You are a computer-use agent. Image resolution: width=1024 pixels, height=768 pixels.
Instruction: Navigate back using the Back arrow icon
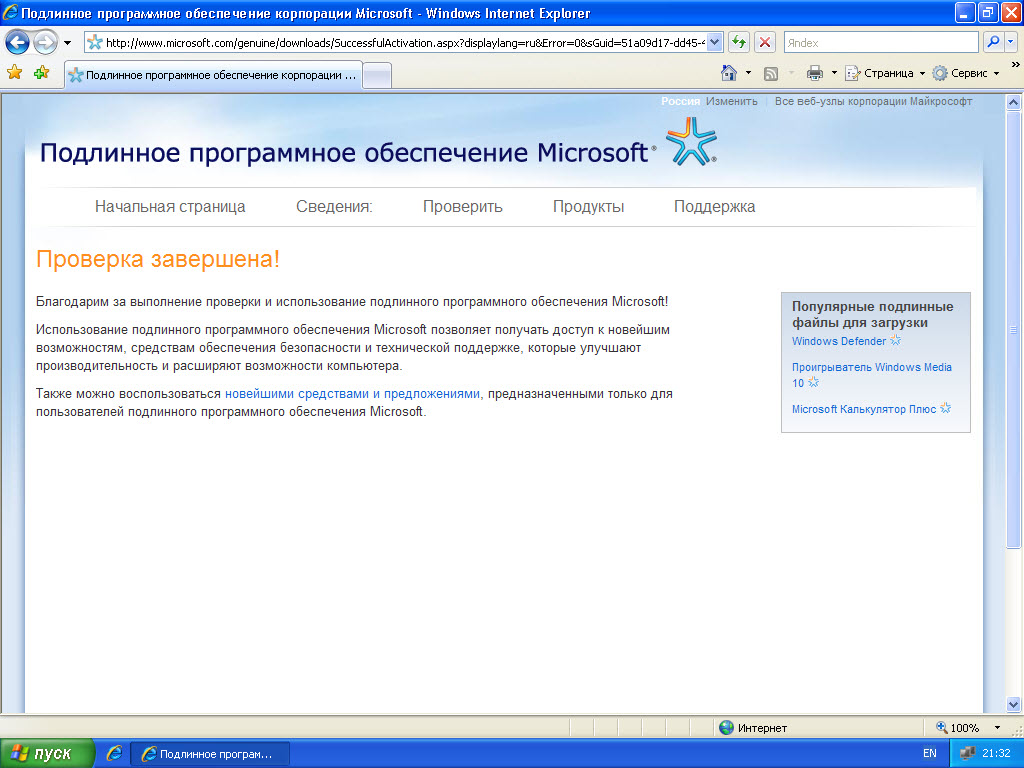pyautogui.click(x=16, y=42)
